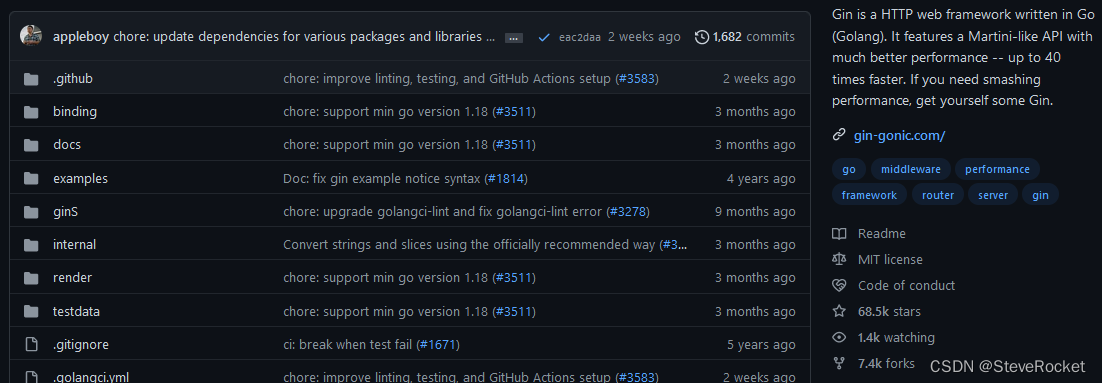
Task: Select the 'go' topic tag
Action: [x=849, y=169]
